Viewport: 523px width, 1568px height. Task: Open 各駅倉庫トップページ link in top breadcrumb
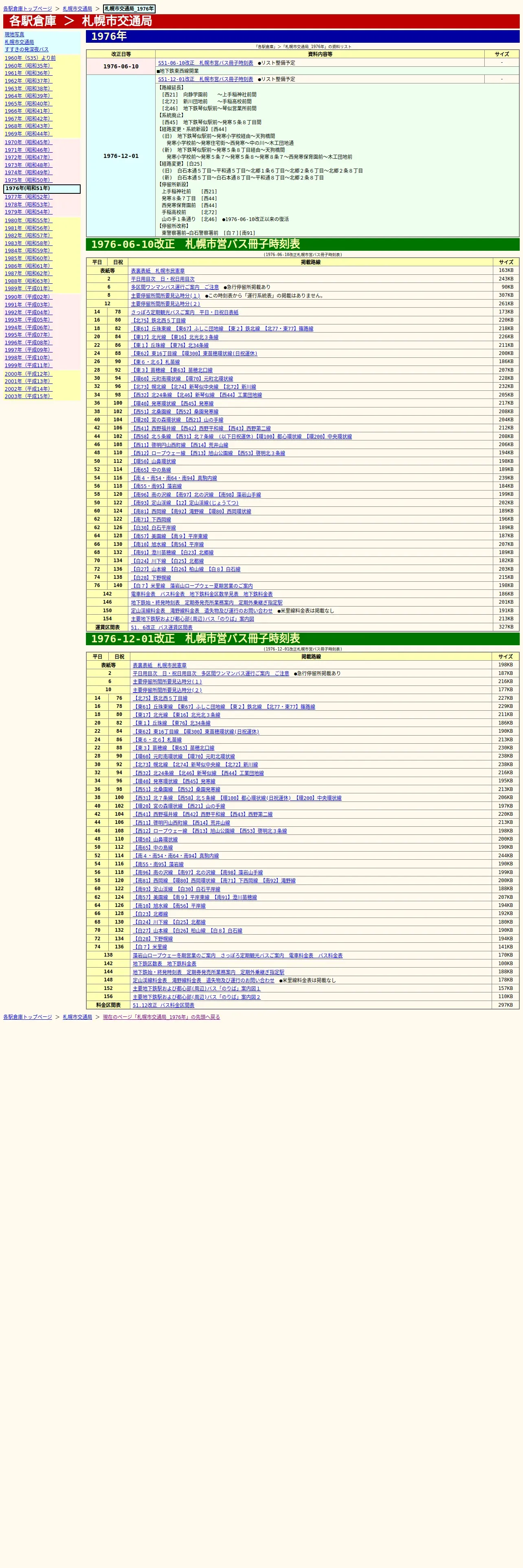(27, 9)
